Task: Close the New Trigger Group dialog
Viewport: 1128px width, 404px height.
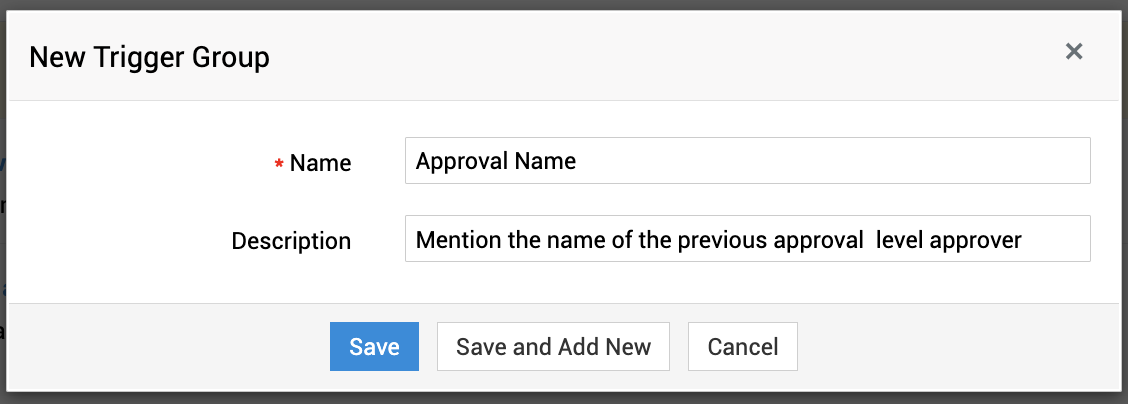Action: click(x=1074, y=52)
